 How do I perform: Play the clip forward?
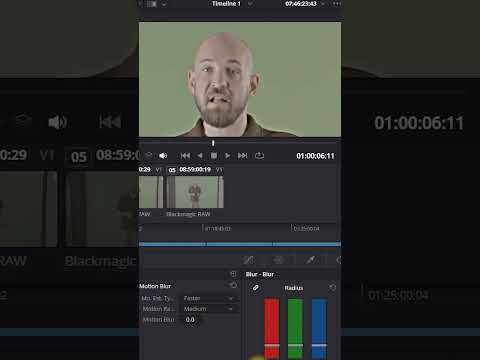[x=228, y=156]
